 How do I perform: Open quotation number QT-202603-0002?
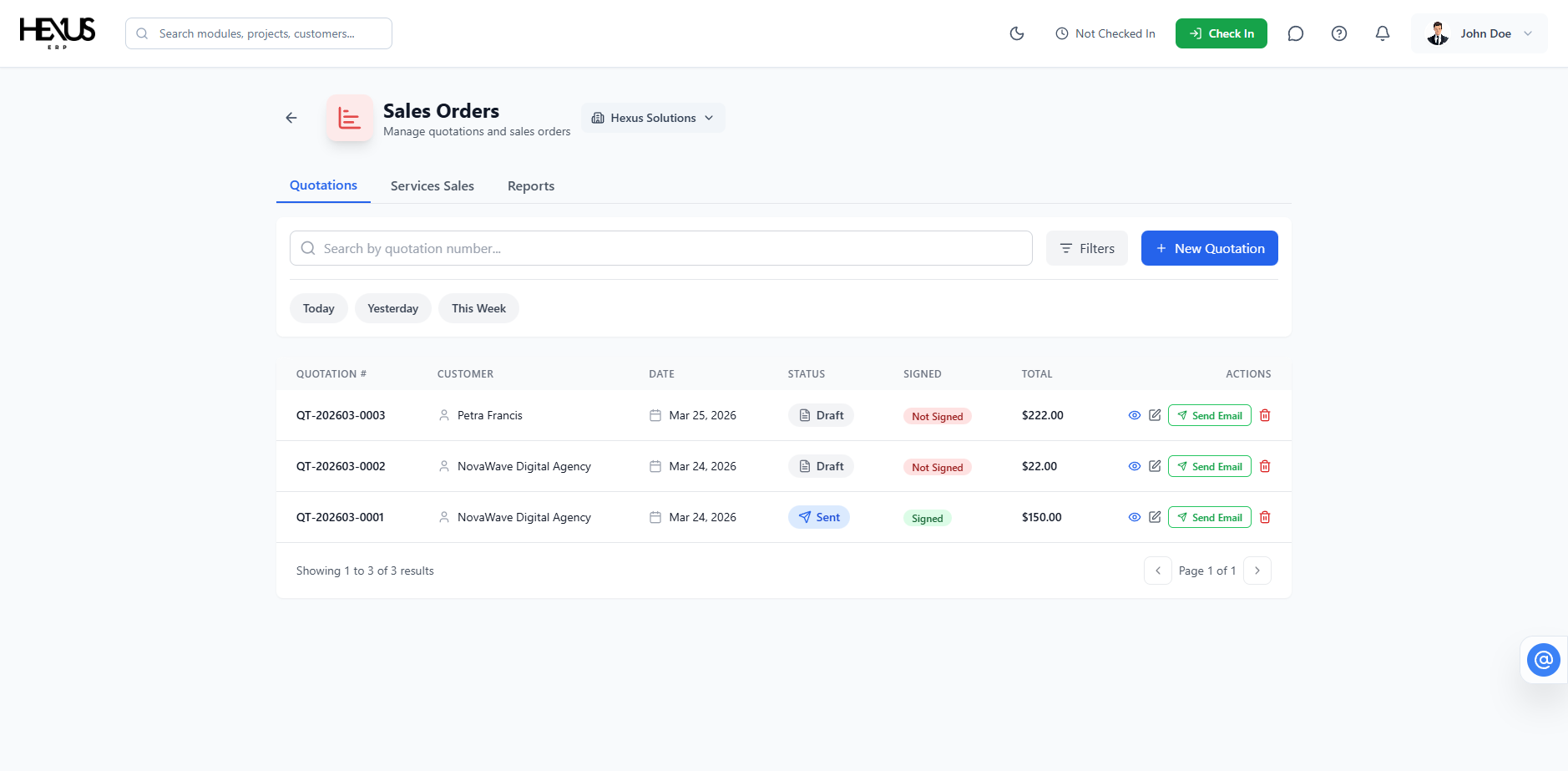point(341,466)
